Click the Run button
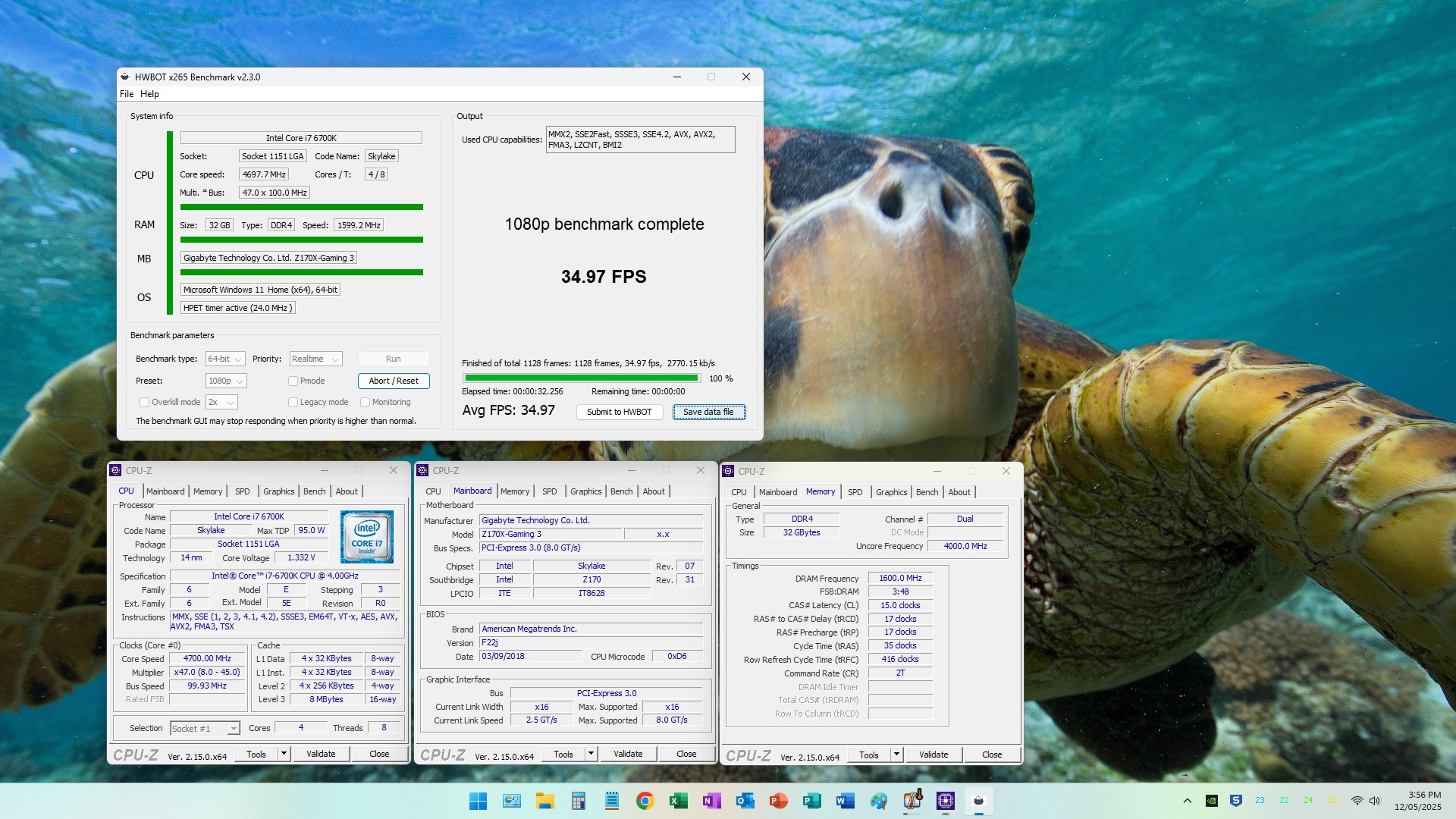The image size is (1456, 819). pos(394,359)
